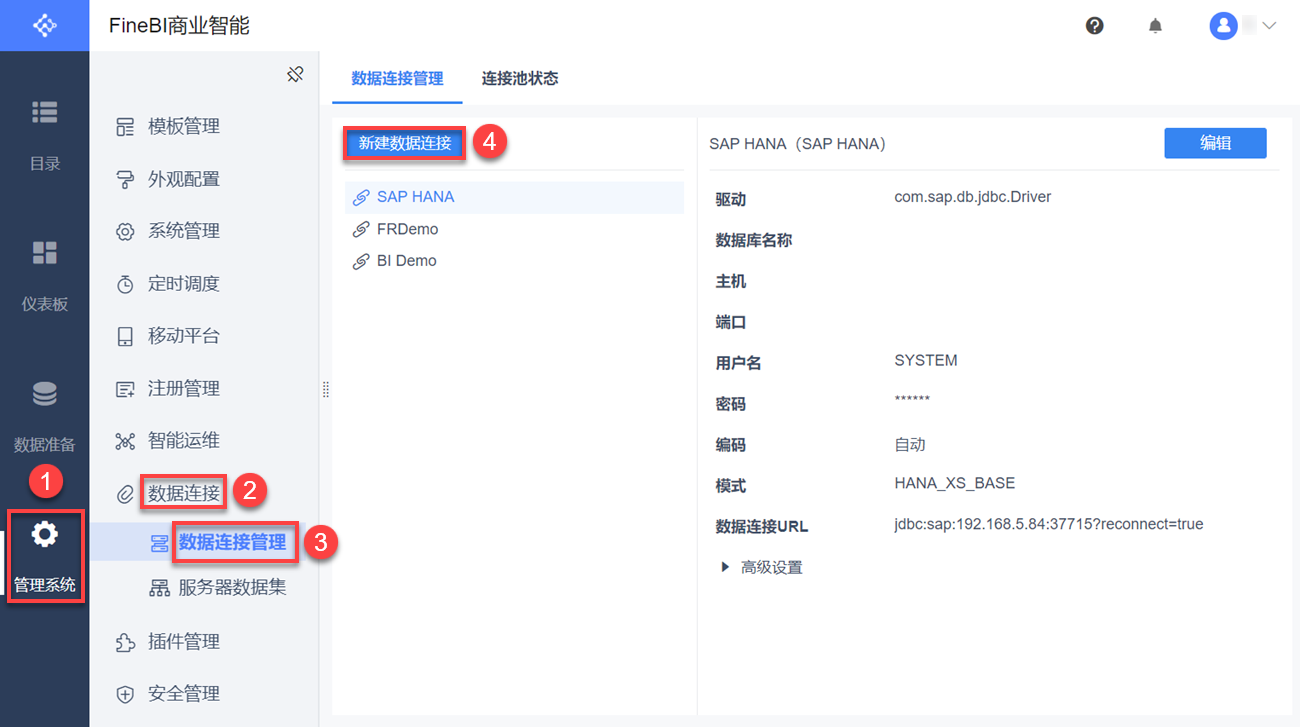Click the 注册管理 icon
This screenshot has width=1300, height=727.
click(x=125, y=389)
